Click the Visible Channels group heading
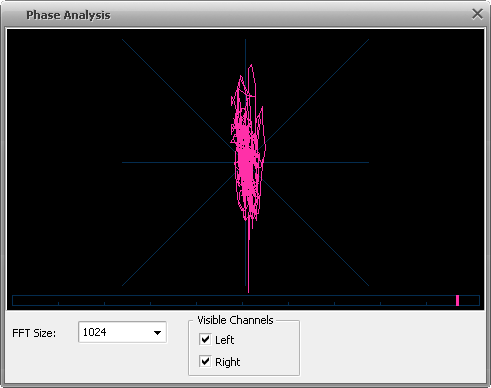The image size is (491, 388). (x=235, y=320)
